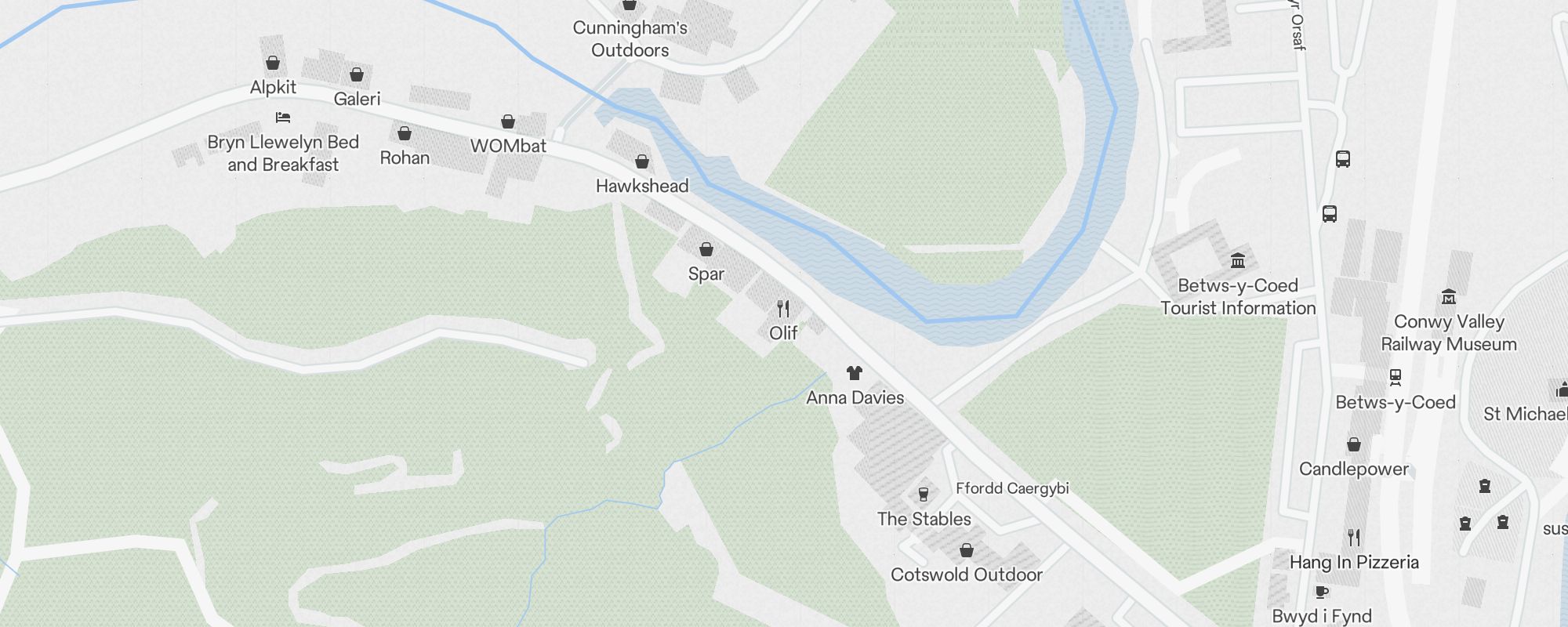Select the Cunningham's Outdoors label

tap(630, 39)
